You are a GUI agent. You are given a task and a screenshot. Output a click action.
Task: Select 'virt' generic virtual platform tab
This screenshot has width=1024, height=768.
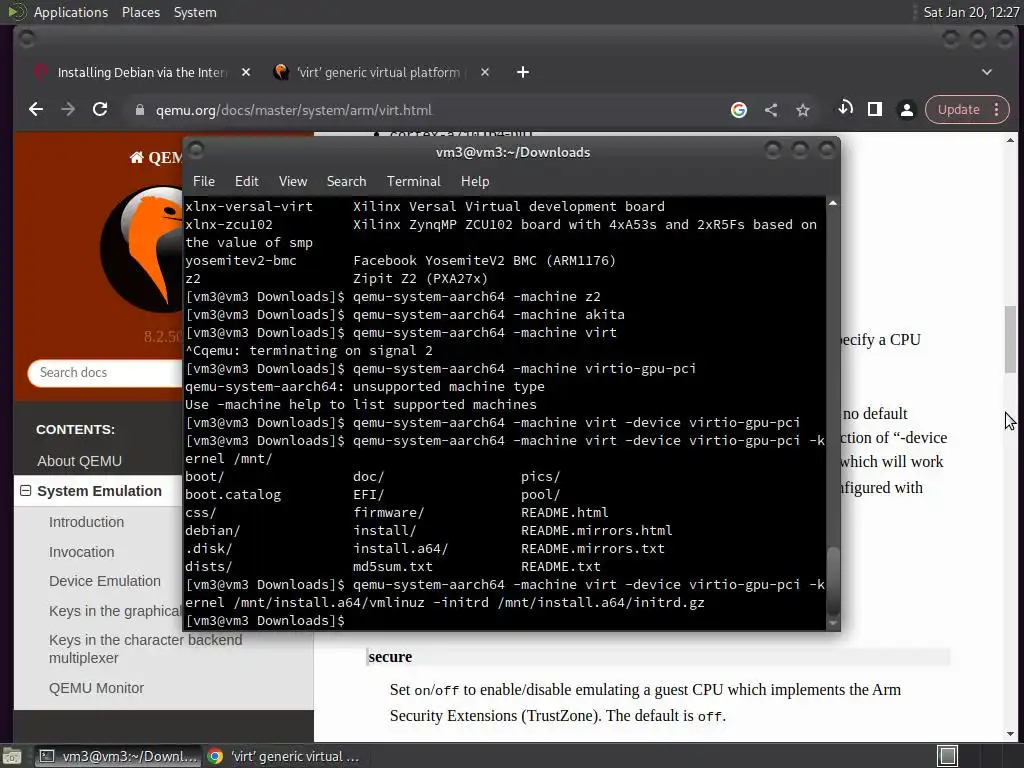(378, 72)
